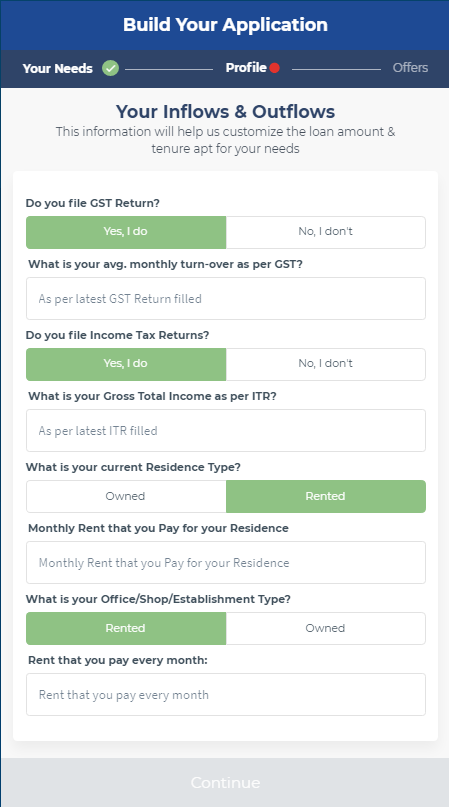Viewport: 449px width, 807px height.
Task: Click the green checkmark beside Your Needs
Action: [110, 68]
